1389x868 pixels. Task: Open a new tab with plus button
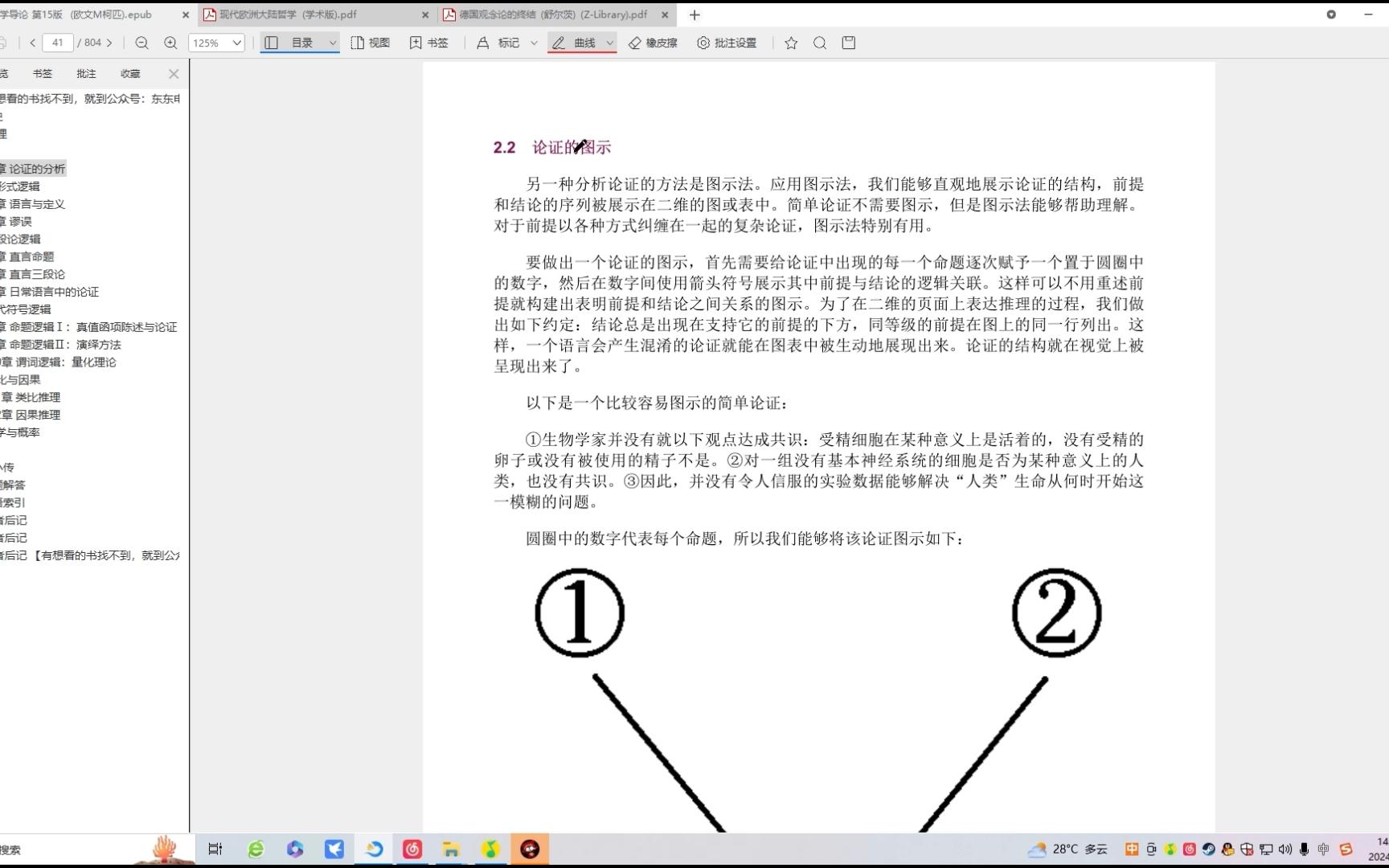(x=694, y=14)
